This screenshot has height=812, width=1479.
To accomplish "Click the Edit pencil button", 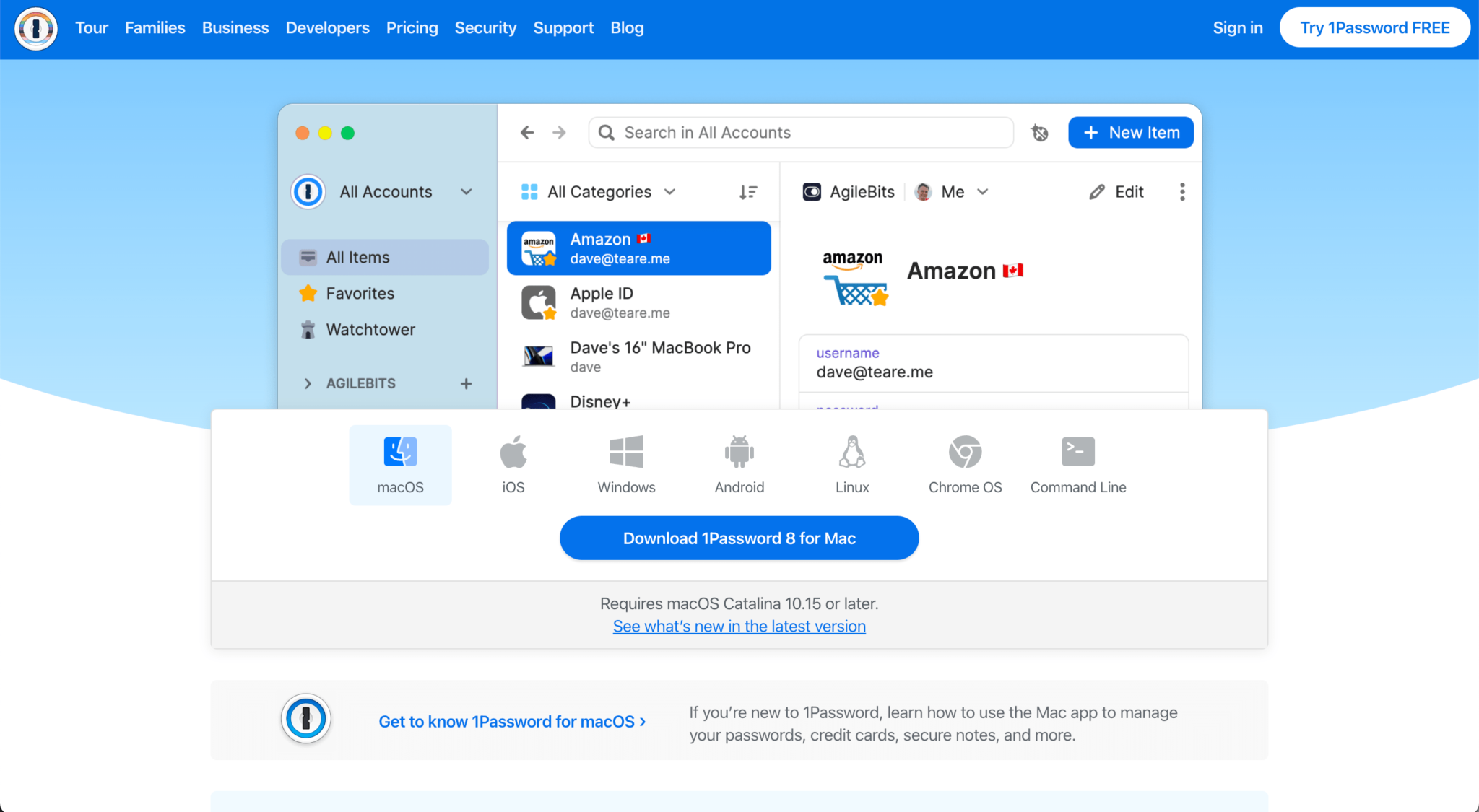I will pyautogui.click(x=1116, y=192).
